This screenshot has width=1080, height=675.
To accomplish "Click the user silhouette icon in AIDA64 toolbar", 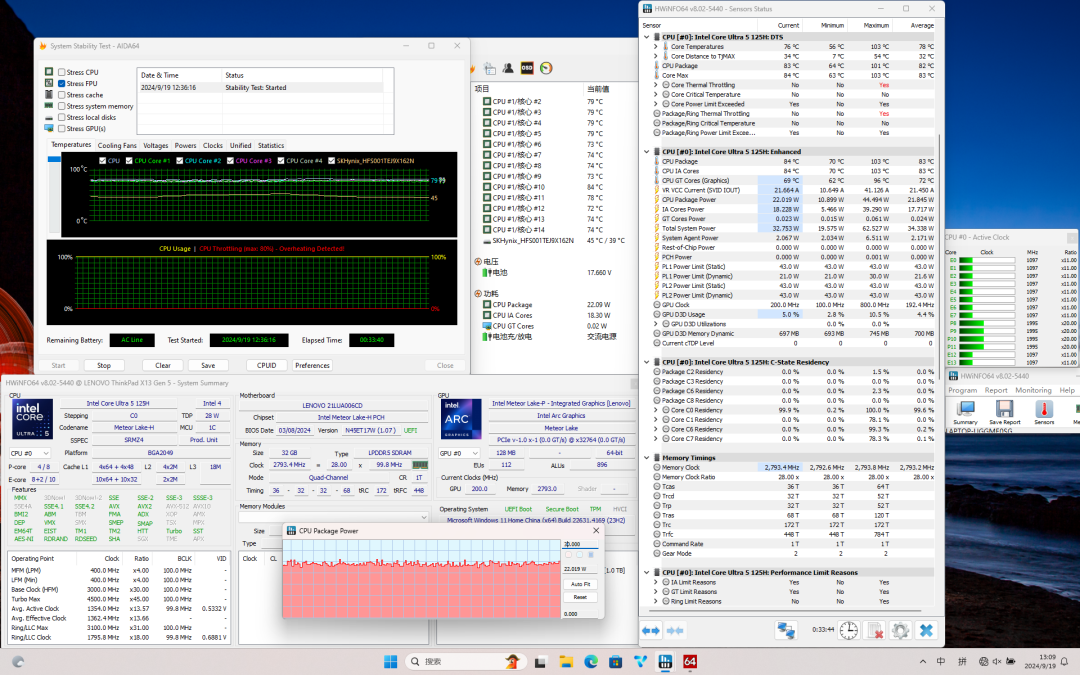I will [x=508, y=68].
